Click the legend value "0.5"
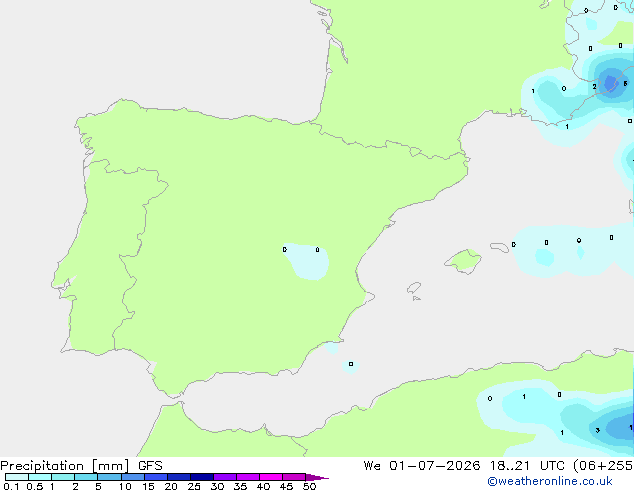634x490 pixels. (x=35, y=486)
